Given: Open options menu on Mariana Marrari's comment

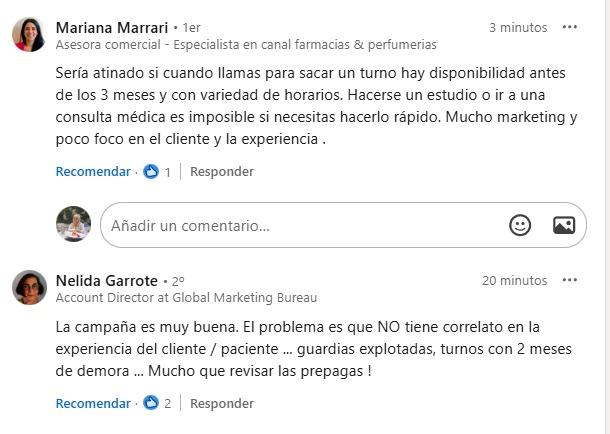Looking at the screenshot, I should tap(570, 27).
